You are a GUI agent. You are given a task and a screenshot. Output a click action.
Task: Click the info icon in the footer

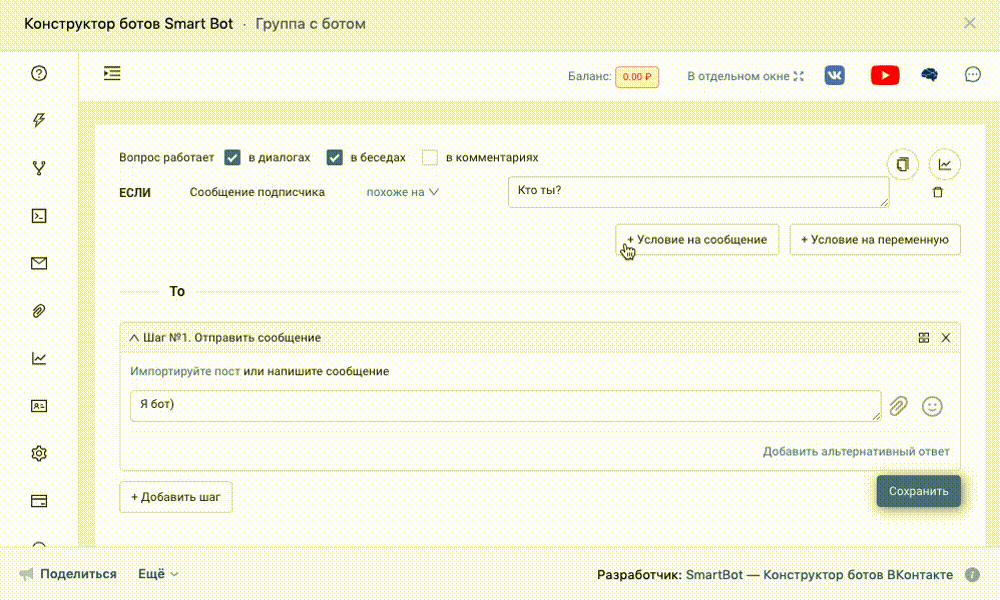tap(972, 574)
